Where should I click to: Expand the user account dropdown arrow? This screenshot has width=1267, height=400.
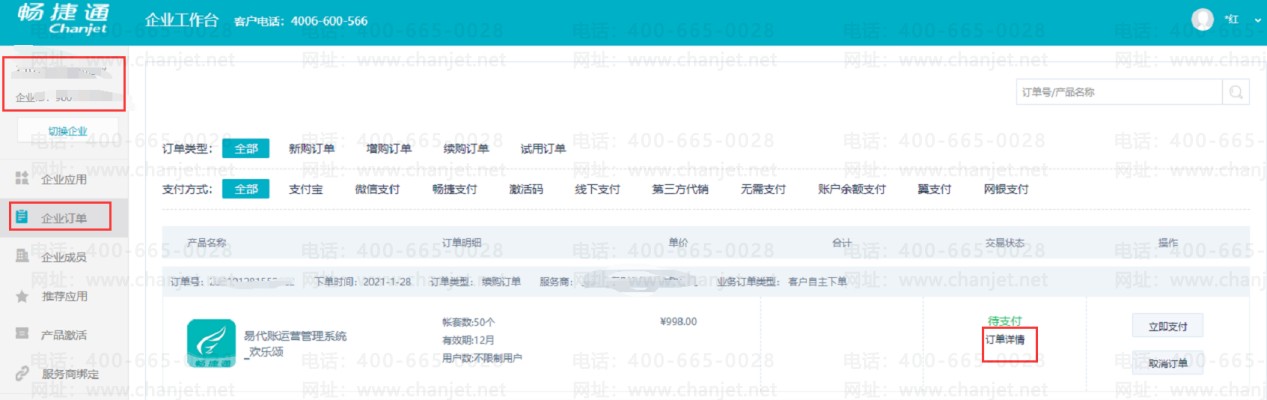(x=1258, y=20)
